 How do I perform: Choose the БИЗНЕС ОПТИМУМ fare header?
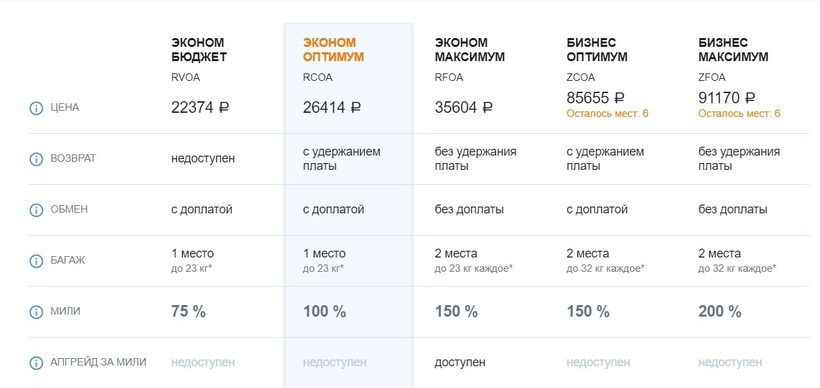597,50
